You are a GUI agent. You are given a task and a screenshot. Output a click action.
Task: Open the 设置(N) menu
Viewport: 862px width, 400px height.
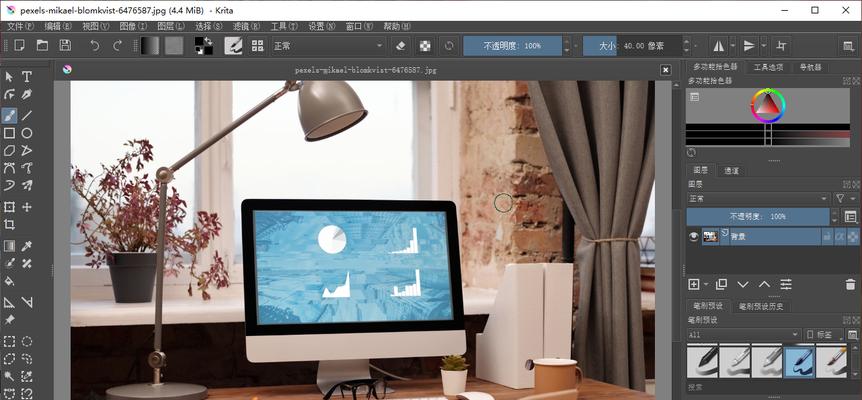[321, 26]
